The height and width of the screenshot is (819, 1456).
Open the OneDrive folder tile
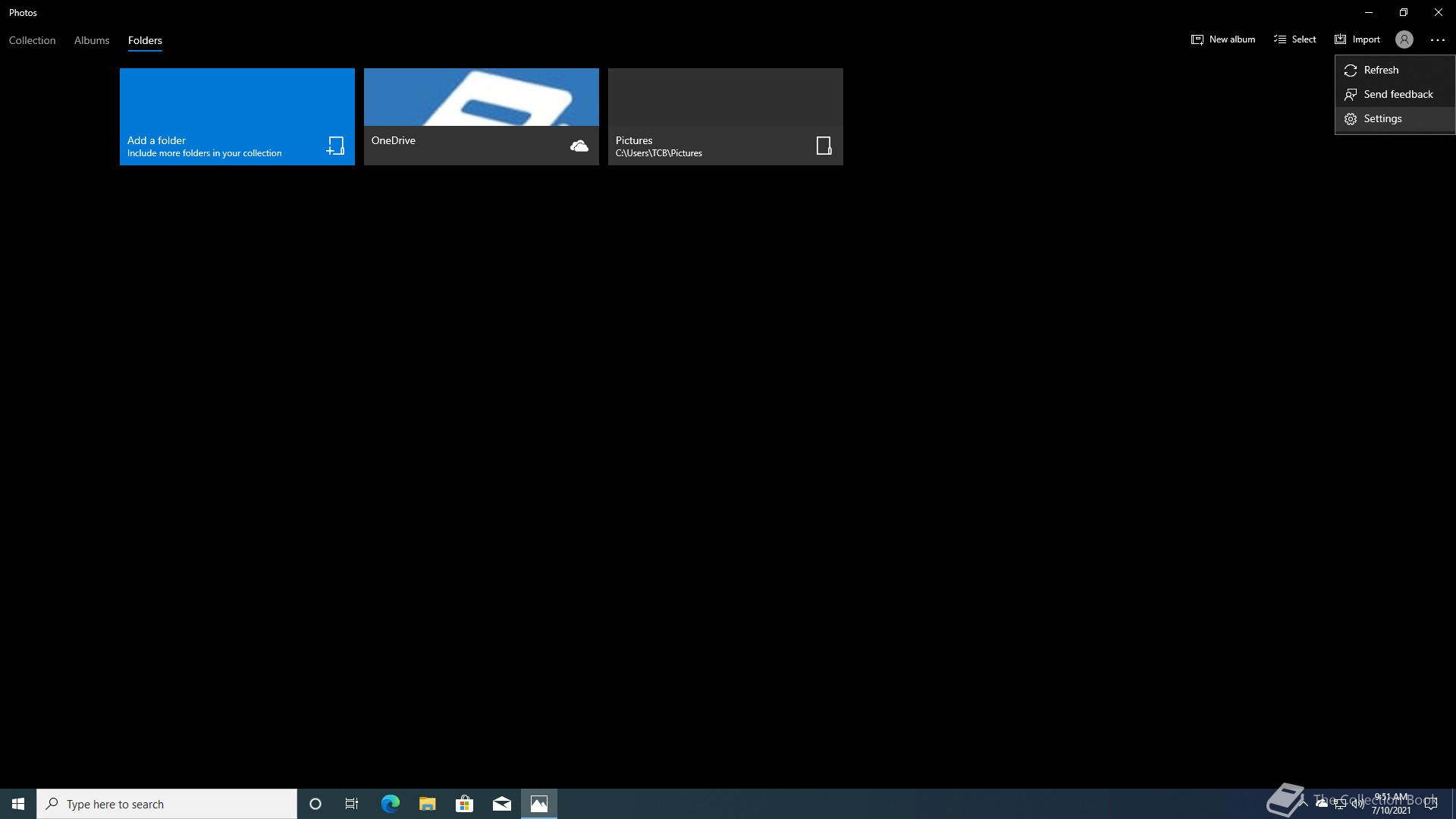482,117
